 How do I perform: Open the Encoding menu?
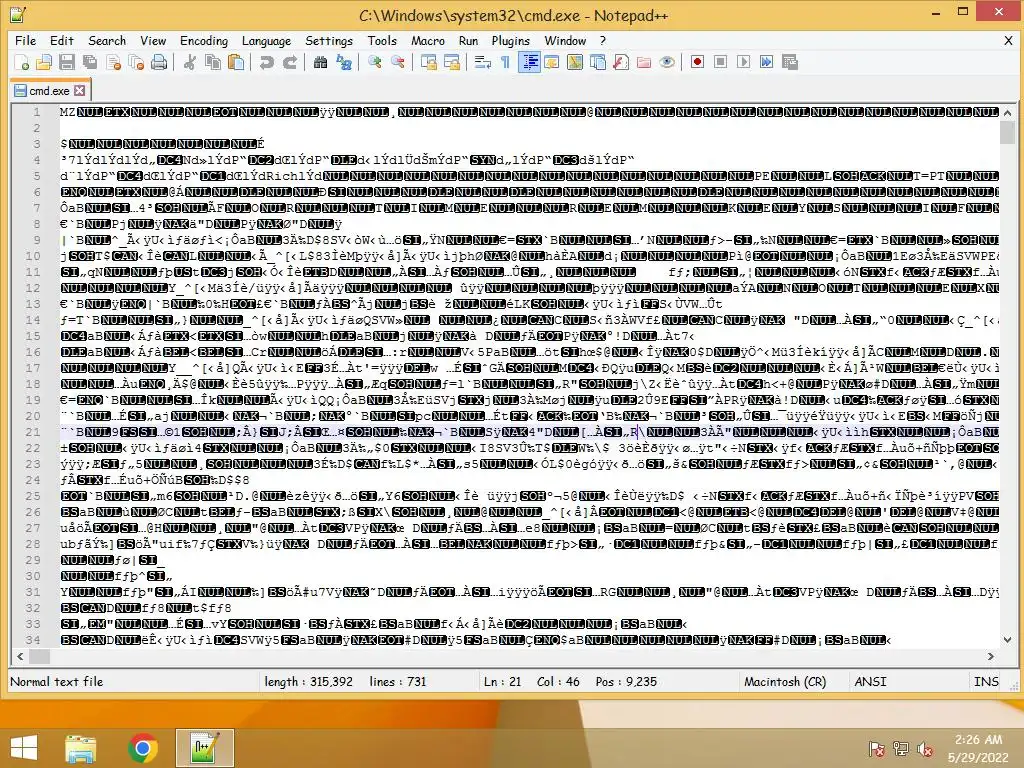pos(204,40)
